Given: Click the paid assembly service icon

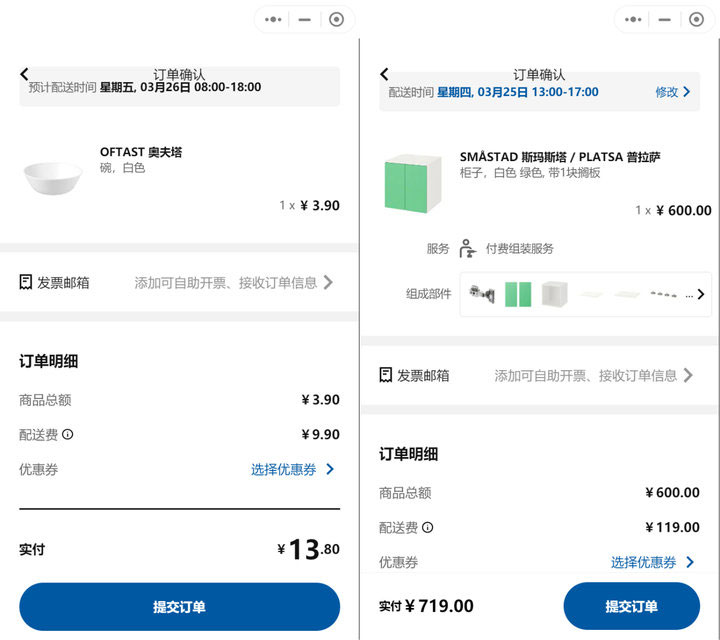Looking at the screenshot, I should 467,248.
